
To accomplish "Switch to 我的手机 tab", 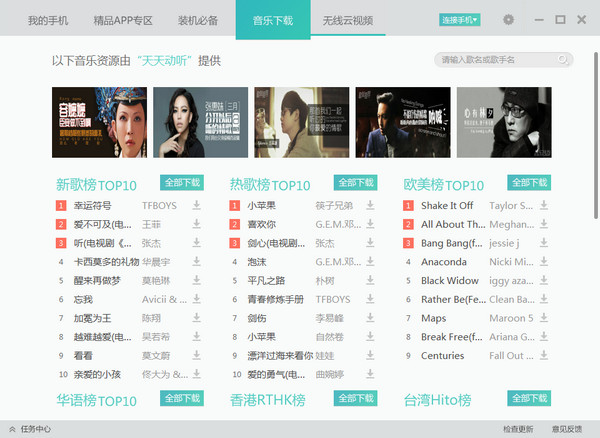I will pyautogui.click(x=48, y=20).
